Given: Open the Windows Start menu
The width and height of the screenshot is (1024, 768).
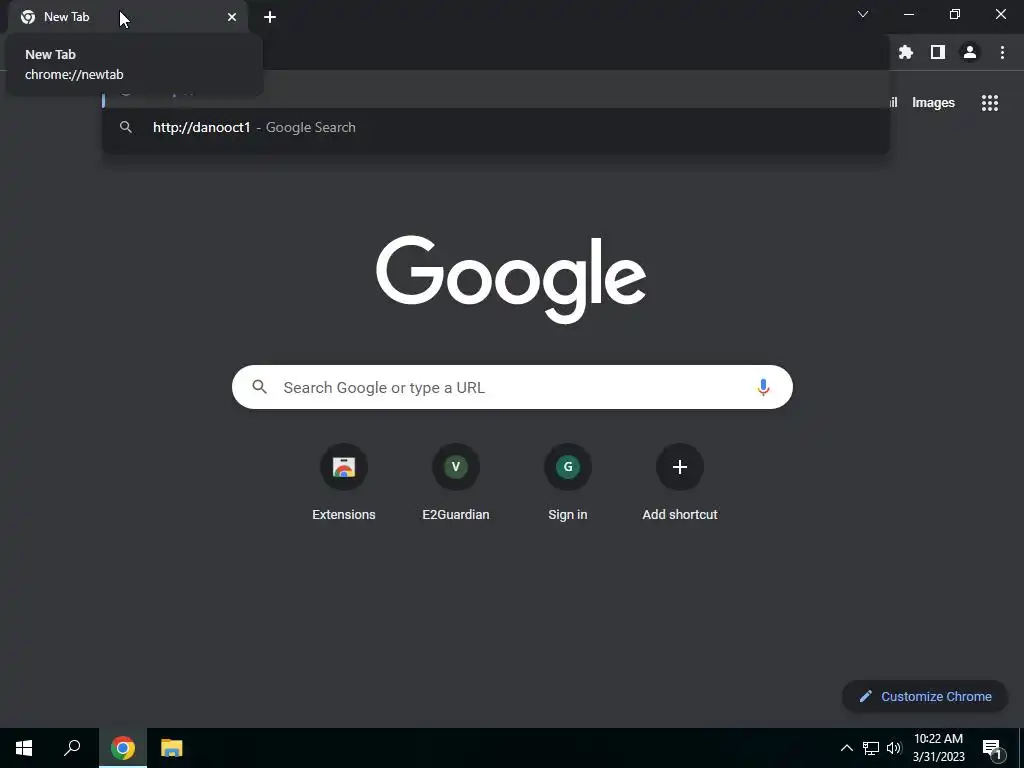Looking at the screenshot, I should click(x=24, y=748).
